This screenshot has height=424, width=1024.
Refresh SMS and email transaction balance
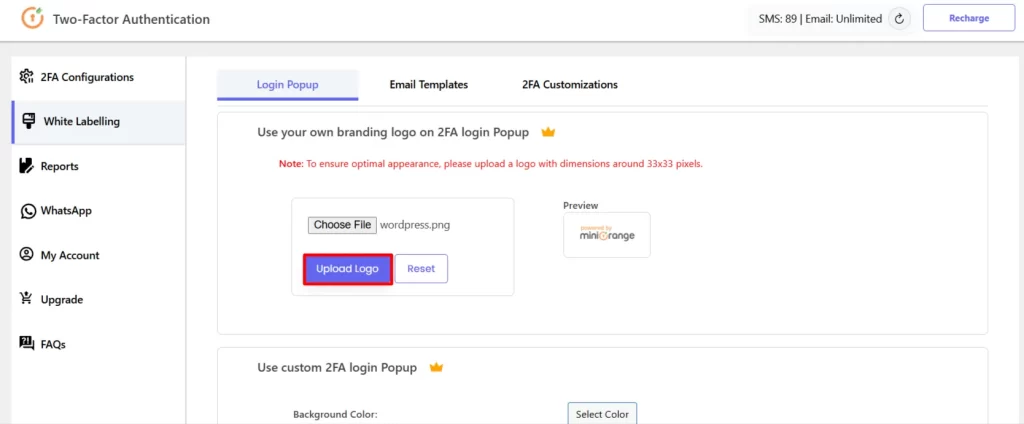coord(899,19)
